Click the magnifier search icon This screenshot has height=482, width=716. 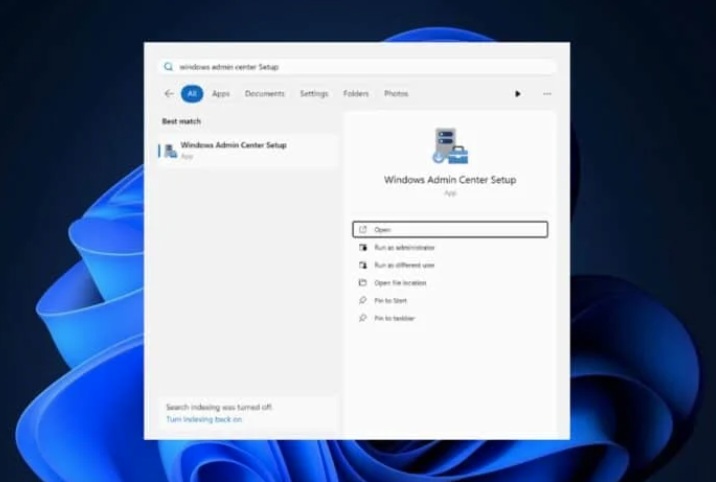(x=168, y=67)
